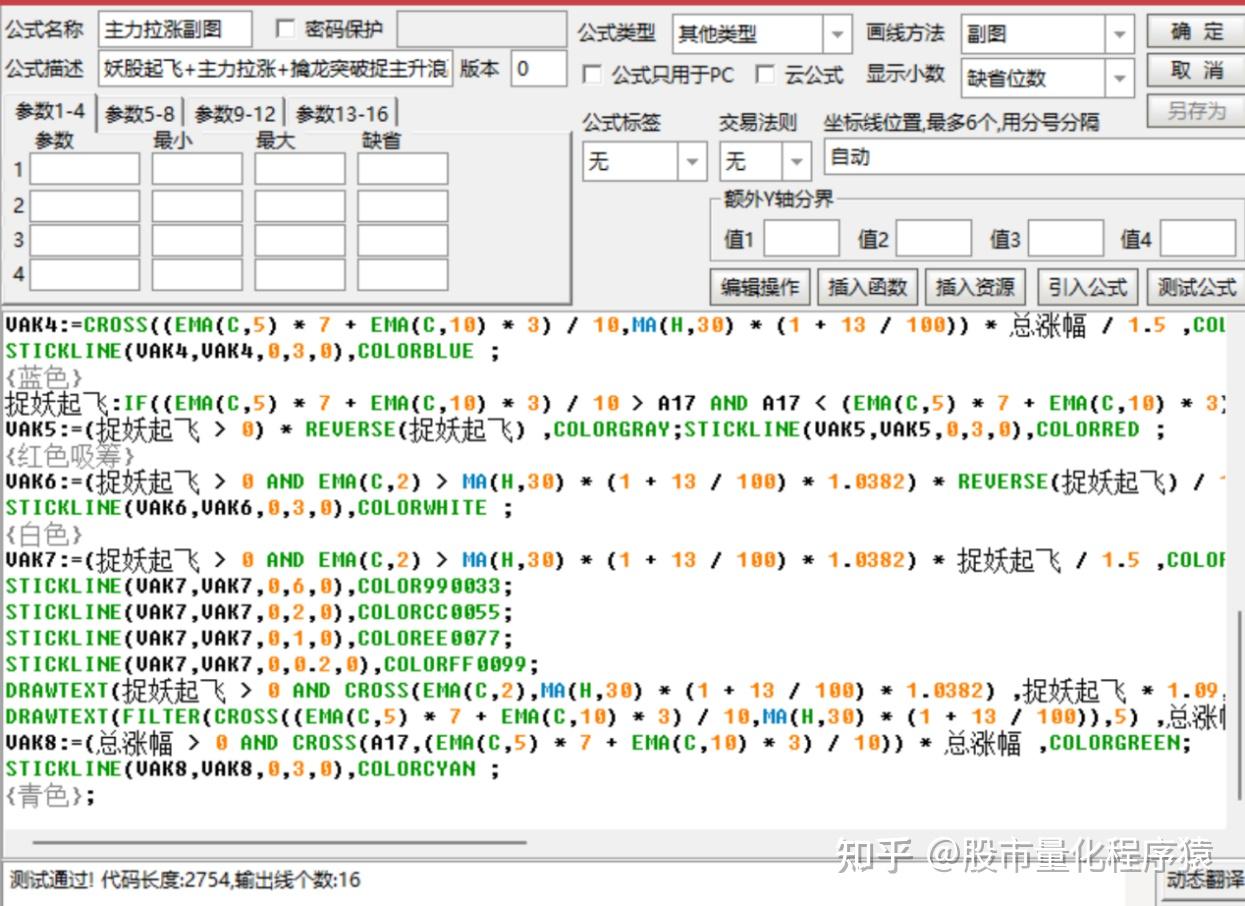Click the {蓝色} comment line
The height and width of the screenshot is (906, 1245).
pyautogui.click(x=44, y=377)
